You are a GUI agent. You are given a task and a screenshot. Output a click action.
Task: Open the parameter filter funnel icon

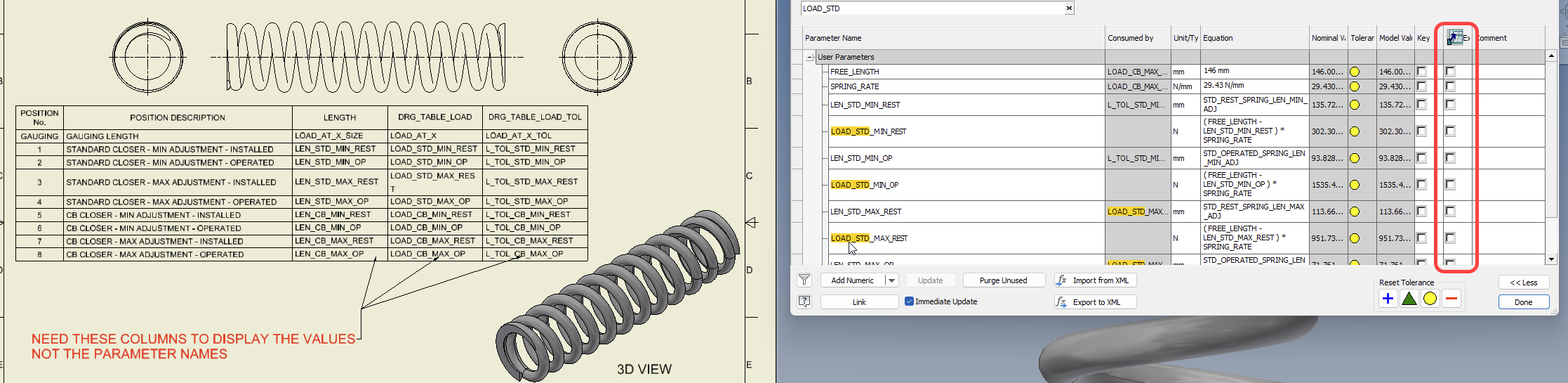pyautogui.click(x=804, y=280)
